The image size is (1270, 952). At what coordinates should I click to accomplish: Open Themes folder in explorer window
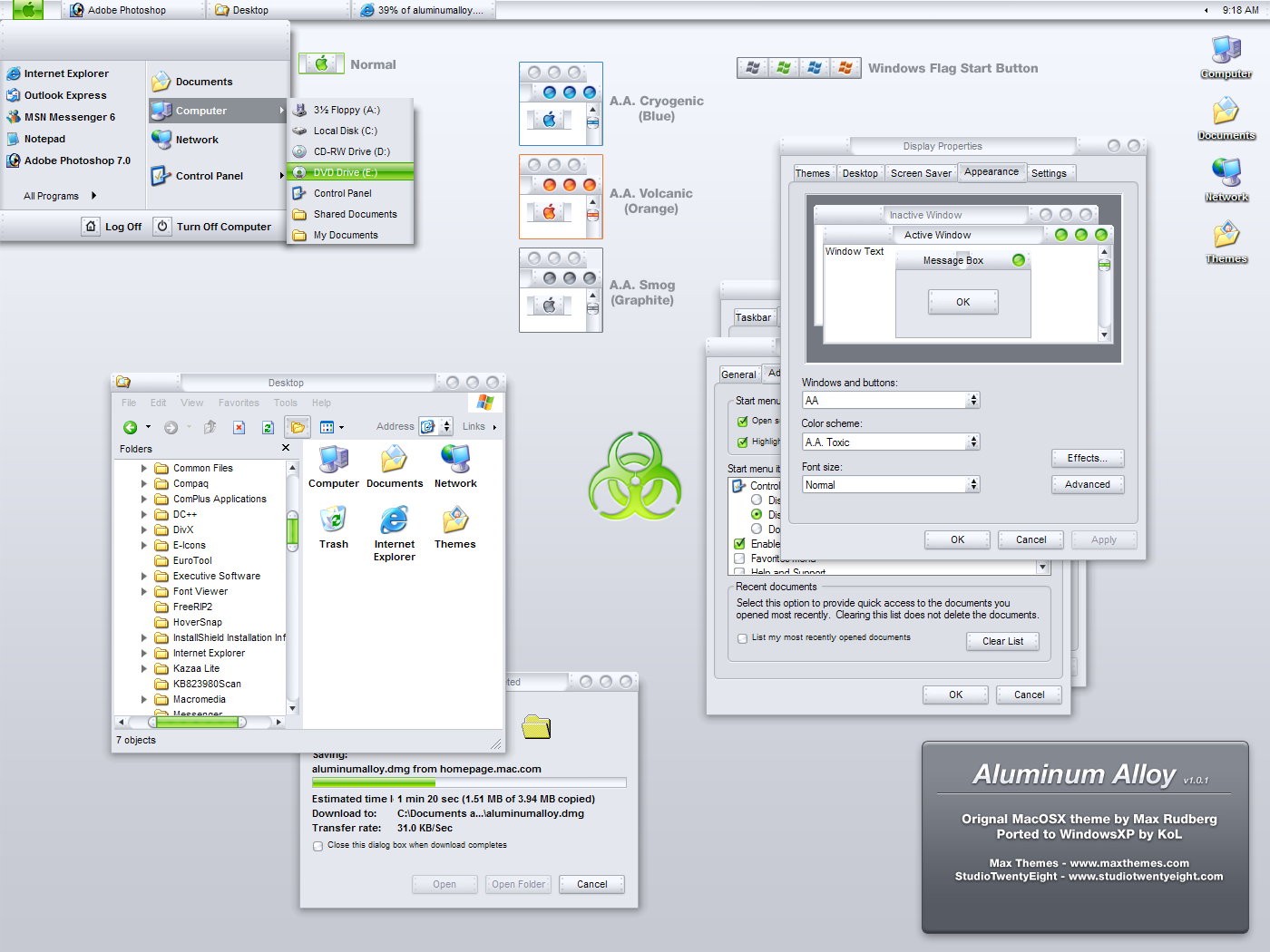(455, 528)
